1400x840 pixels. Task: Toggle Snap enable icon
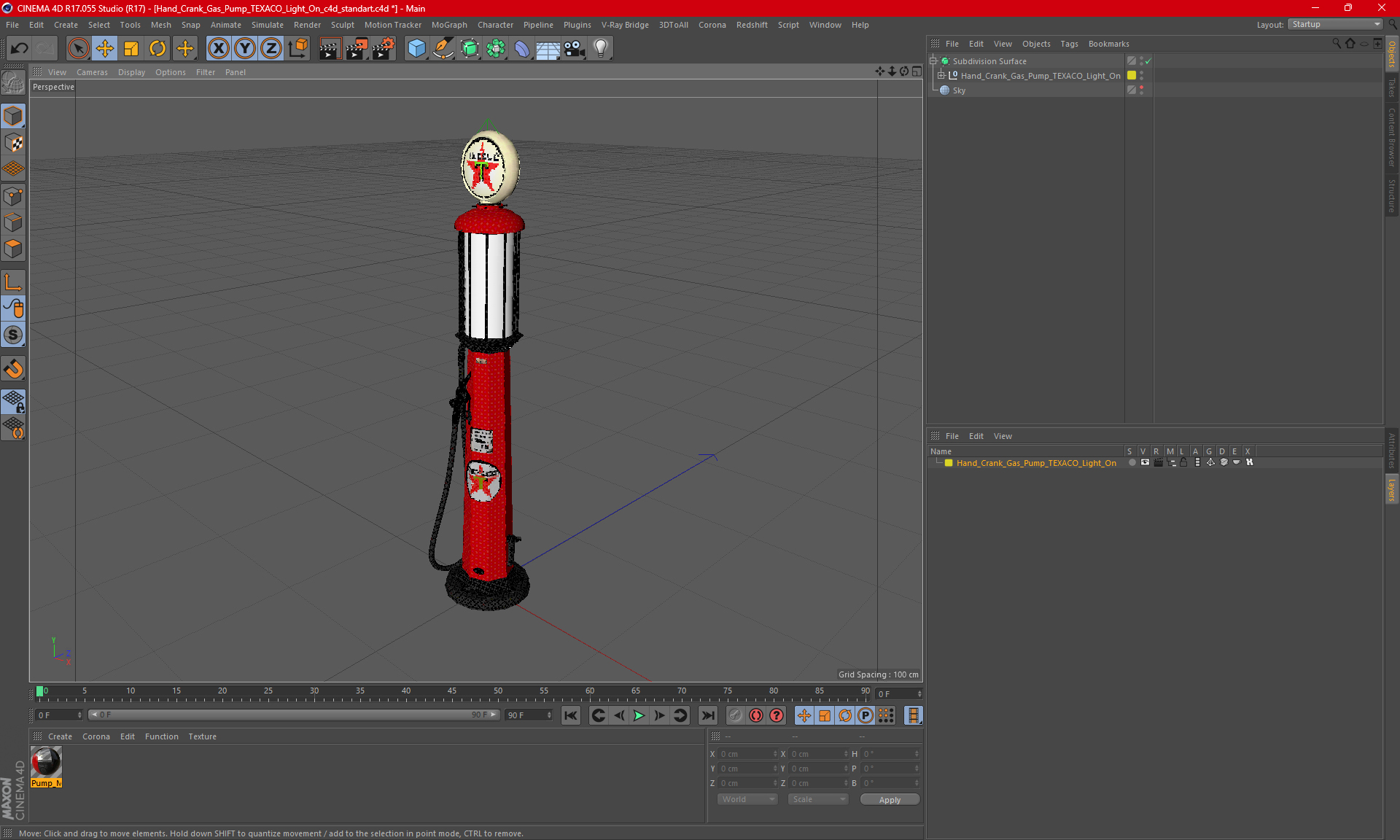click(13, 369)
